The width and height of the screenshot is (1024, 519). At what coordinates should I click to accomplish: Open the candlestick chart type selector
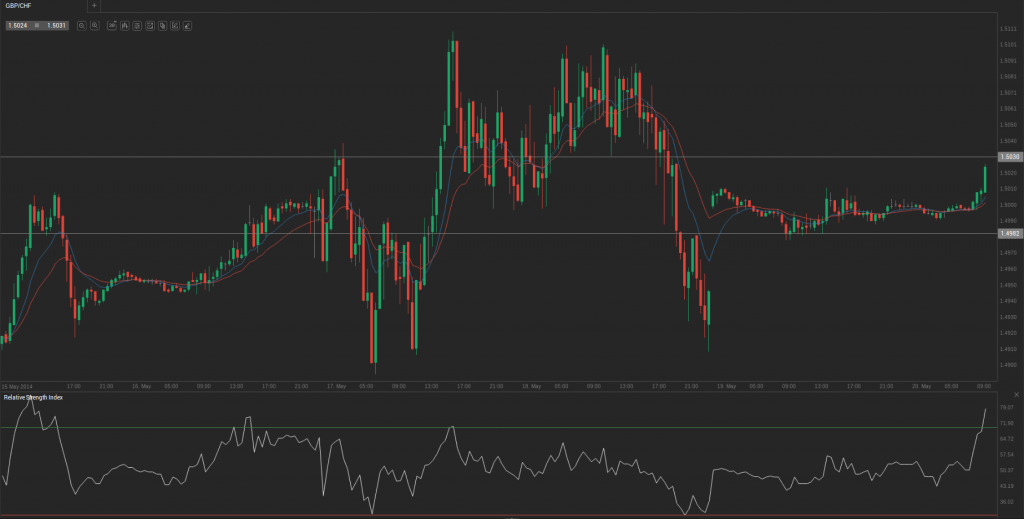pyautogui.click(x=125, y=24)
